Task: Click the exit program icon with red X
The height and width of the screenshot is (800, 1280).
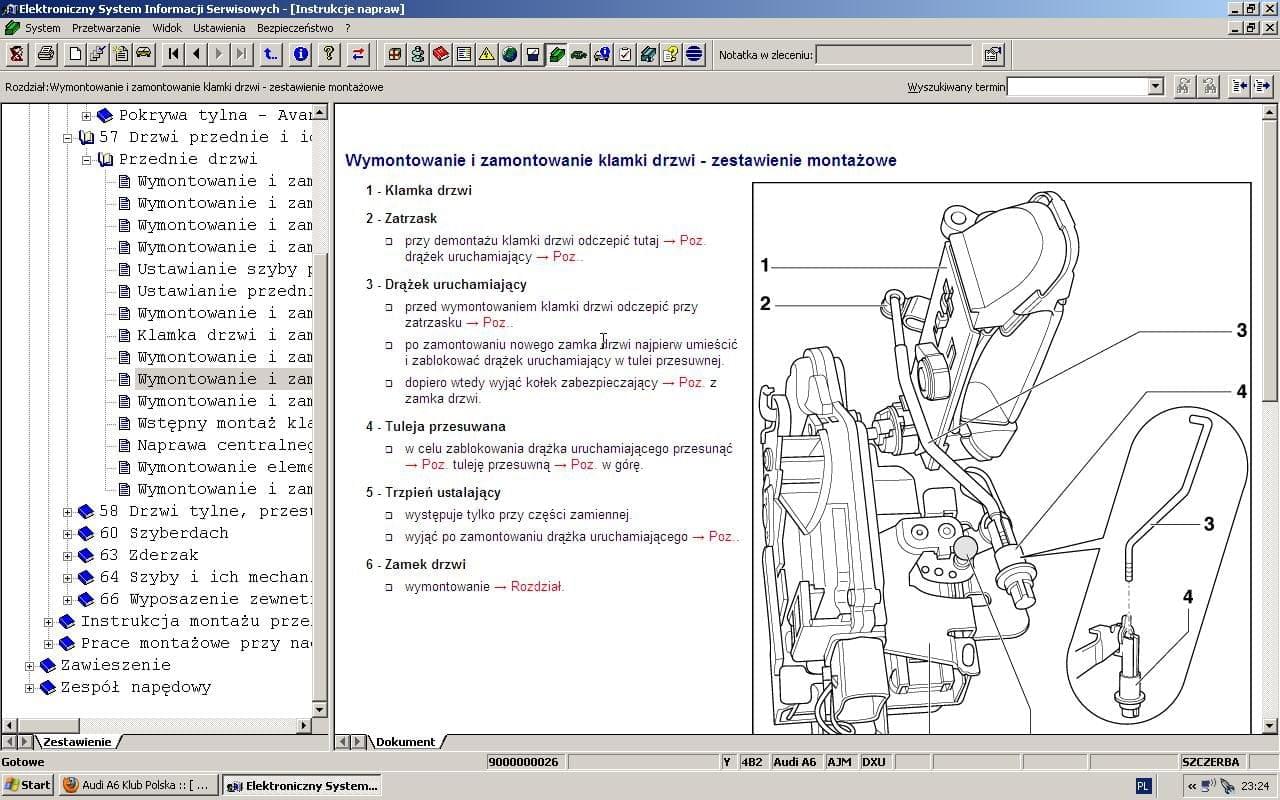Action: point(16,54)
